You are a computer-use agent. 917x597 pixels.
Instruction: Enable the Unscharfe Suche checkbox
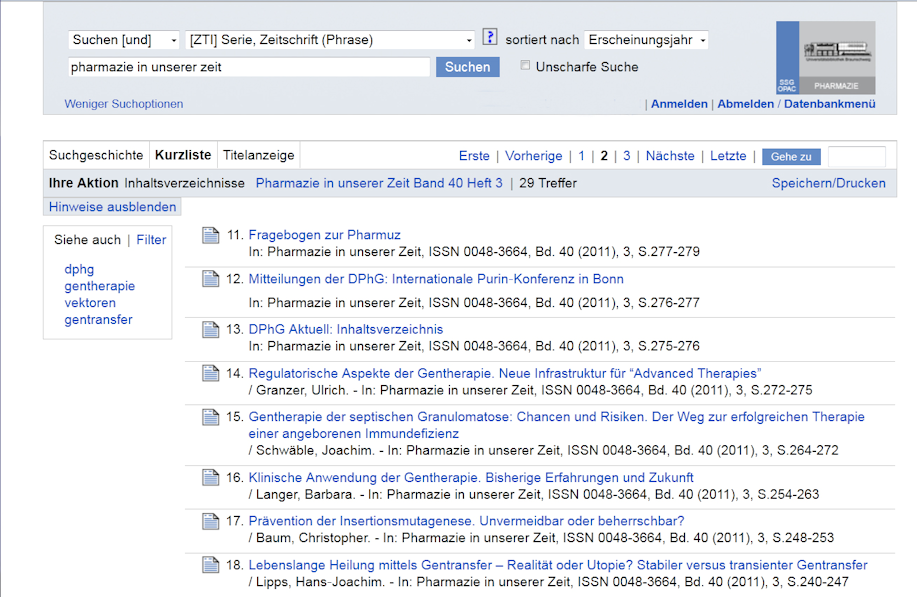coord(526,66)
